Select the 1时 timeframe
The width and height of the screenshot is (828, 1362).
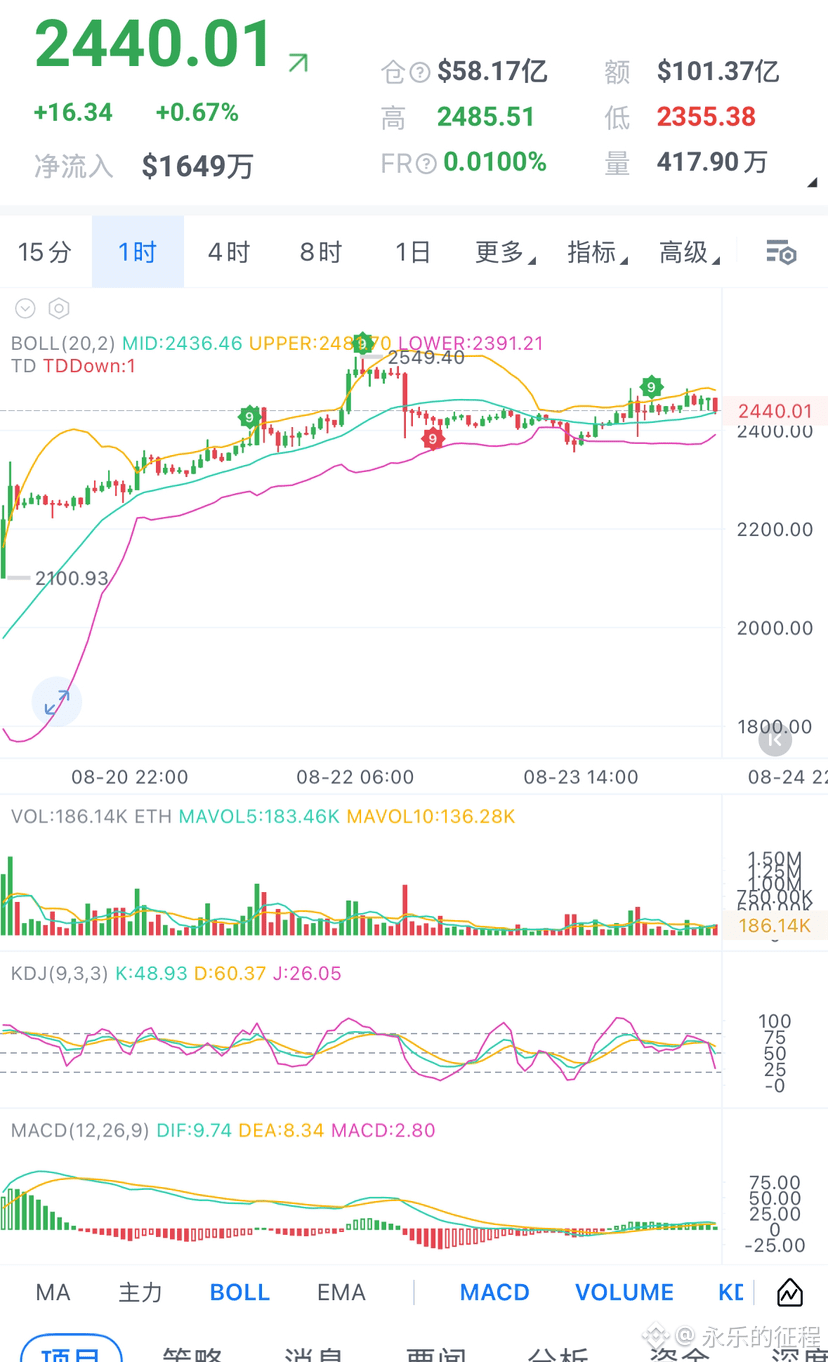coord(138,252)
